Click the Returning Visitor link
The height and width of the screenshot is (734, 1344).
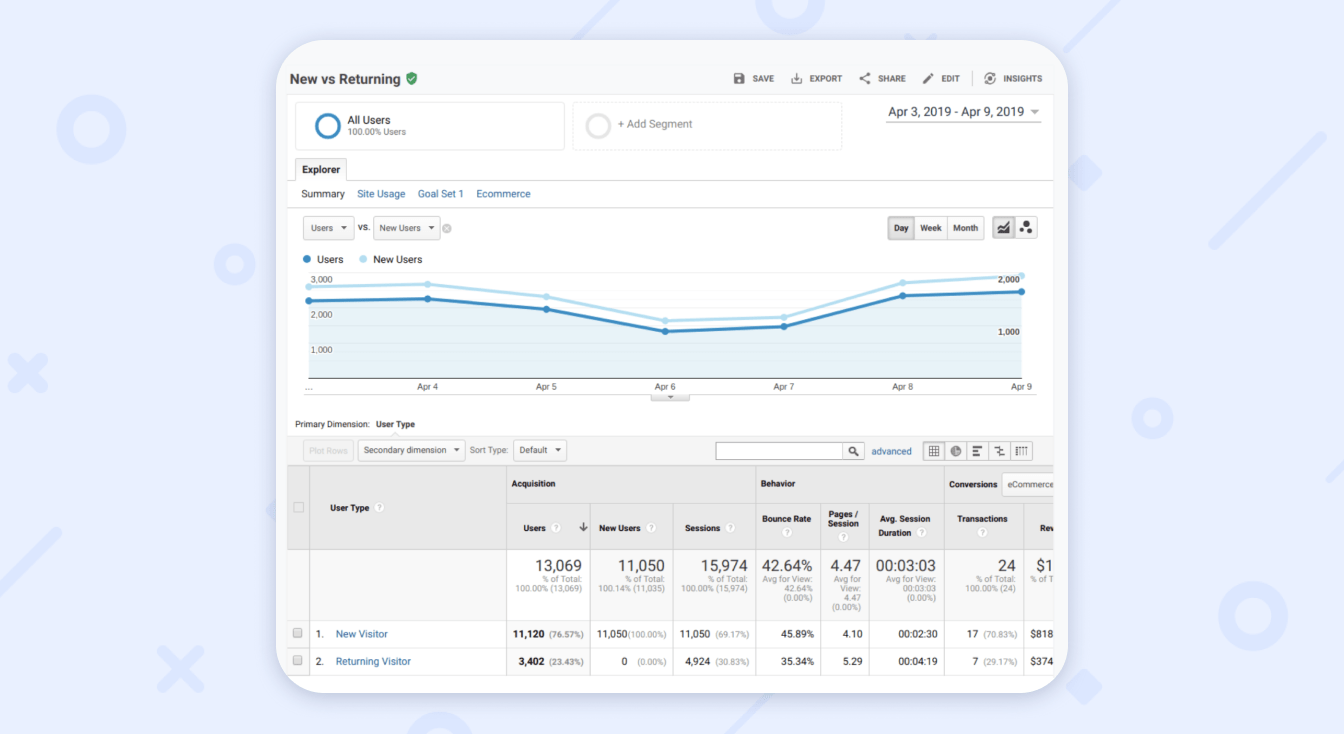point(372,661)
